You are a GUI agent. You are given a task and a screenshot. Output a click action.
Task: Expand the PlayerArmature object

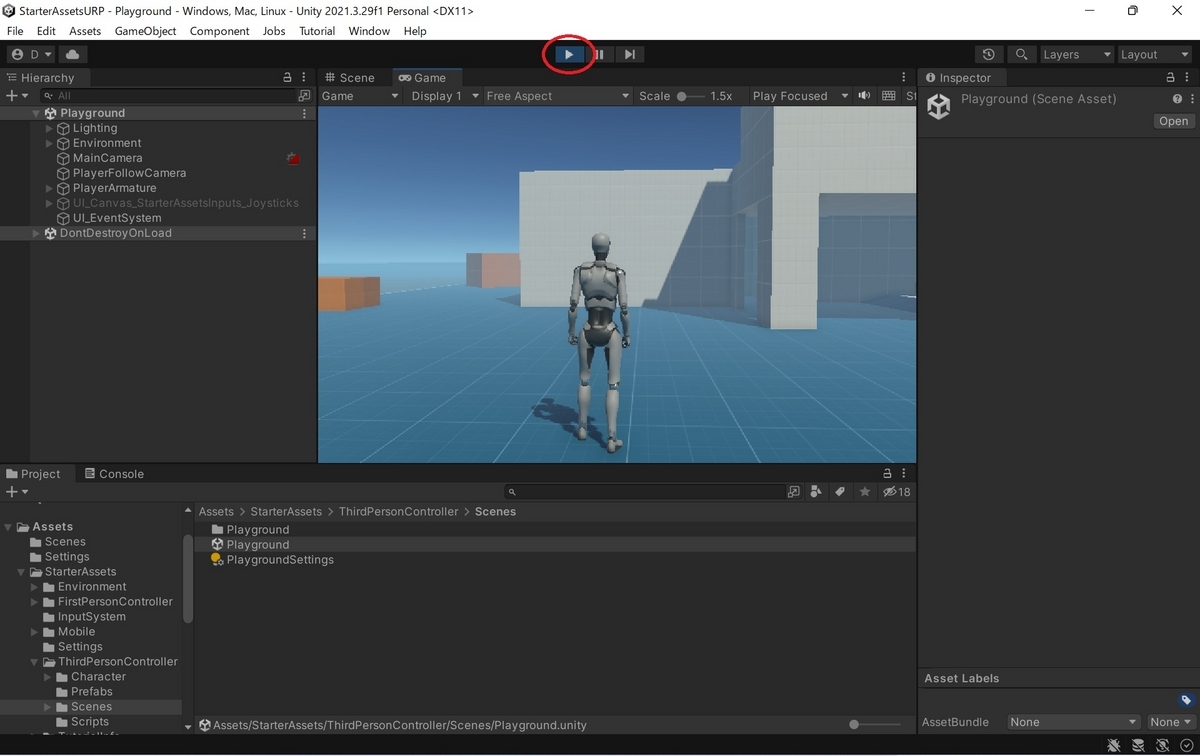point(50,188)
